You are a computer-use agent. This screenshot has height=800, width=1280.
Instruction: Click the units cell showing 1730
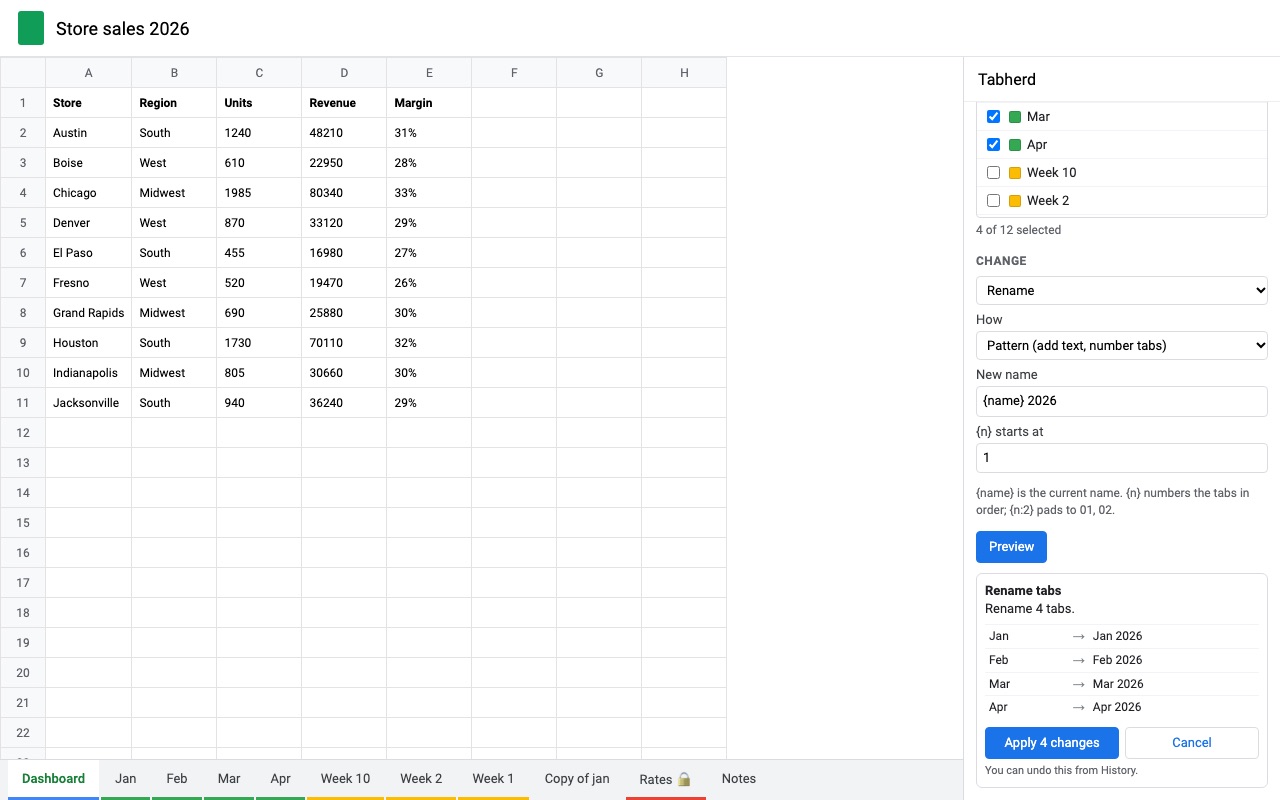click(259, 343)
